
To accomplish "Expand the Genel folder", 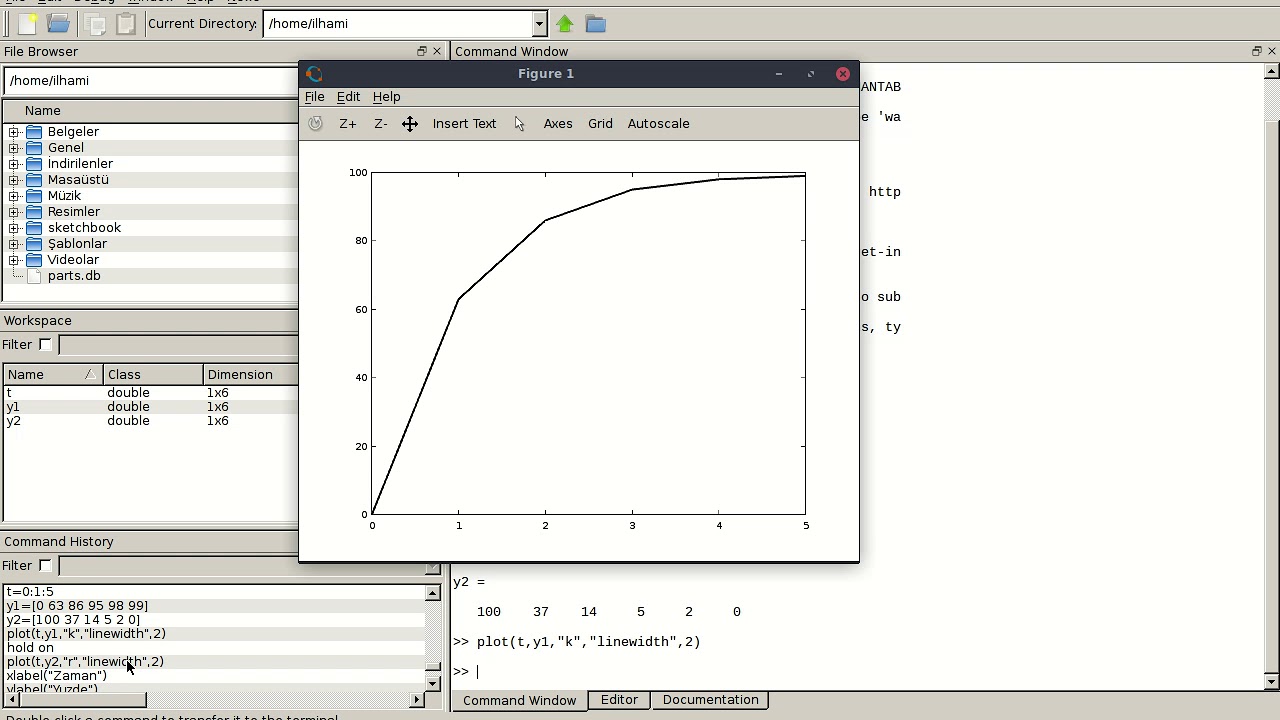I will 14,148.
